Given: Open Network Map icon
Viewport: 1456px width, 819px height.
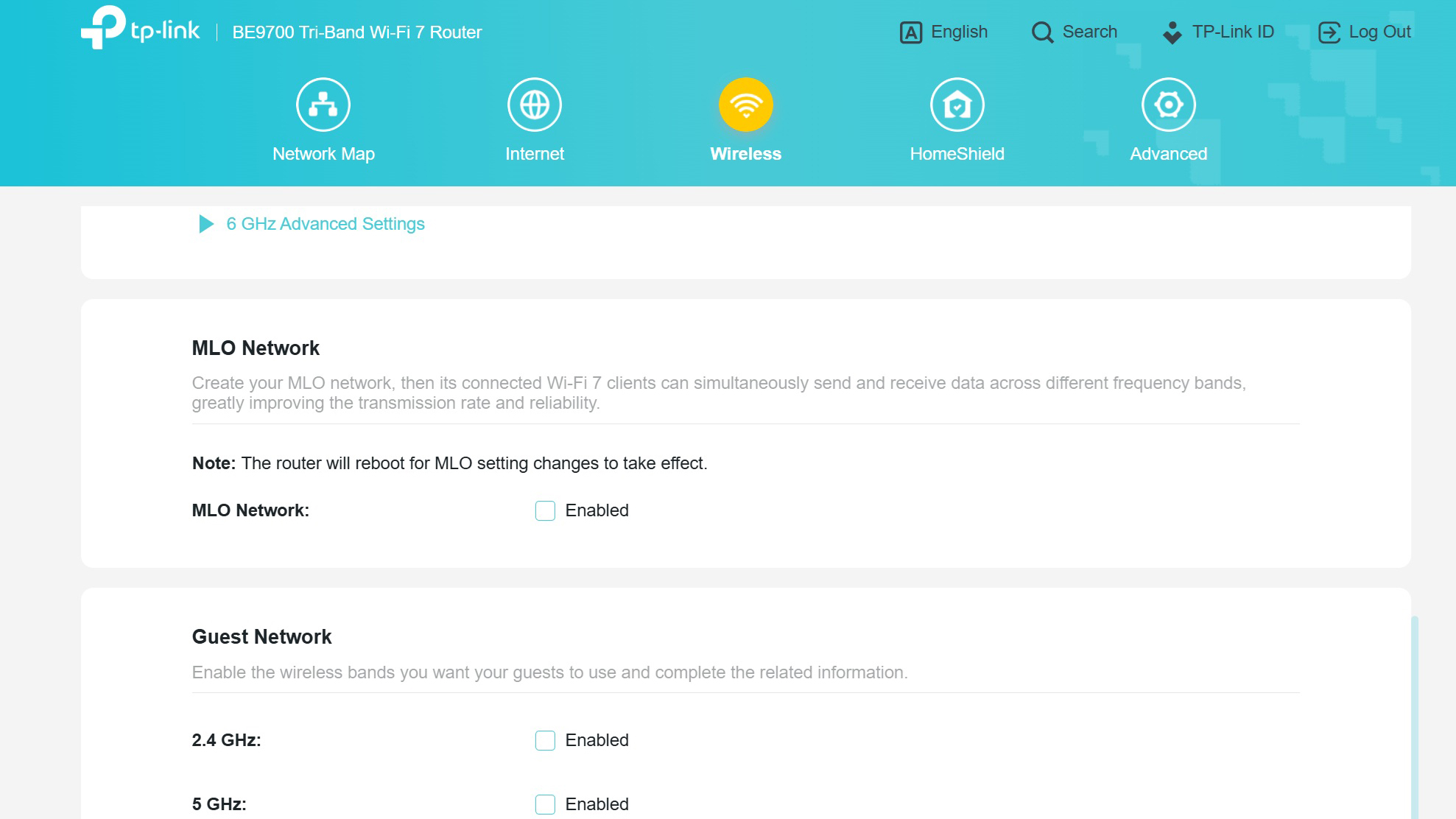Looking at the screenshot, I should [323, 105].
